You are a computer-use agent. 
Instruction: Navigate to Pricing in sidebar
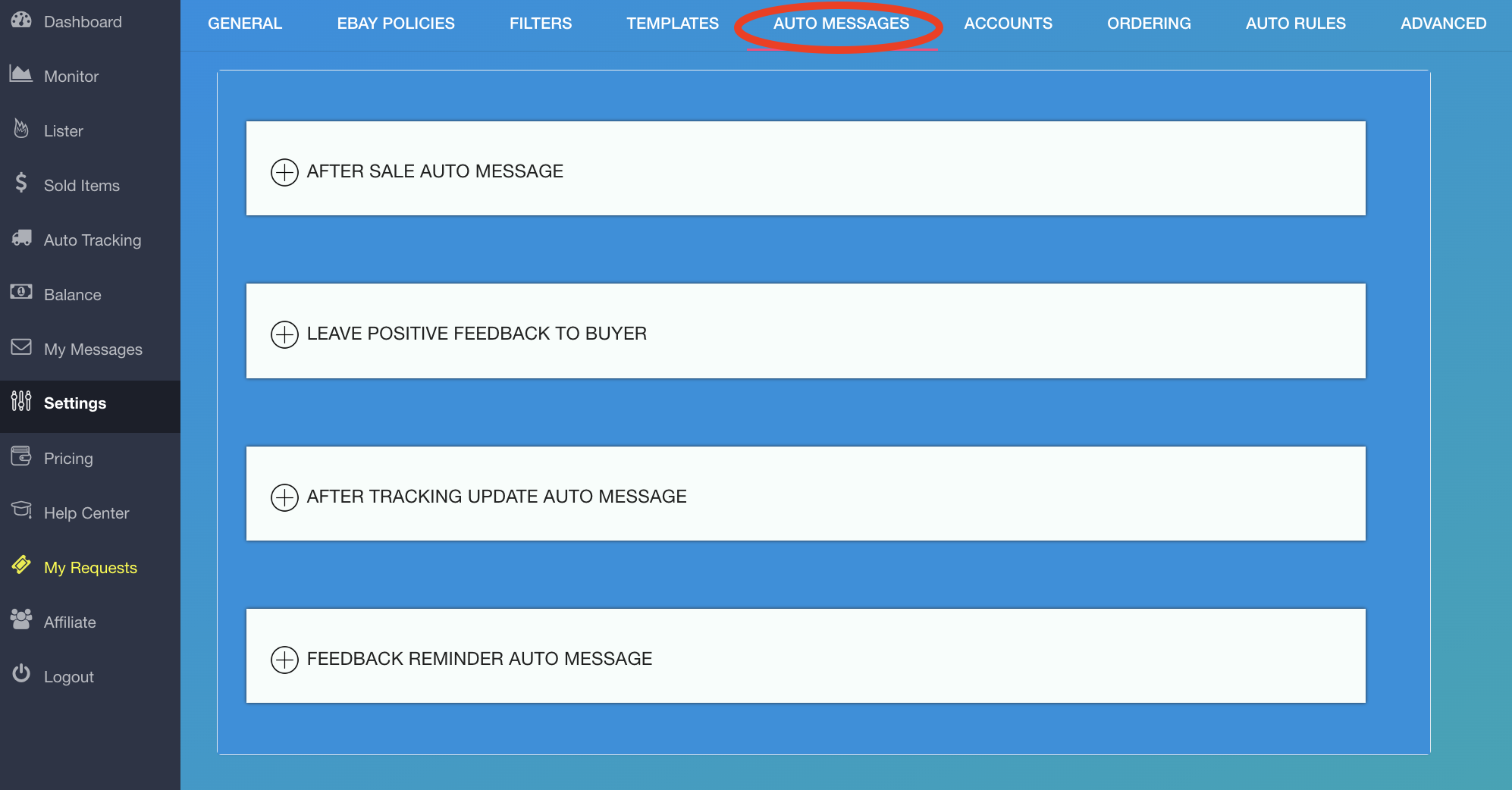[68, 459]
